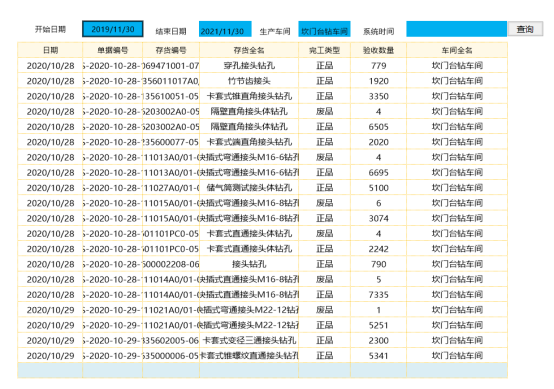Click the 日期 column header
Viewport: 554px width, 389px height.
tap(50, 50)
